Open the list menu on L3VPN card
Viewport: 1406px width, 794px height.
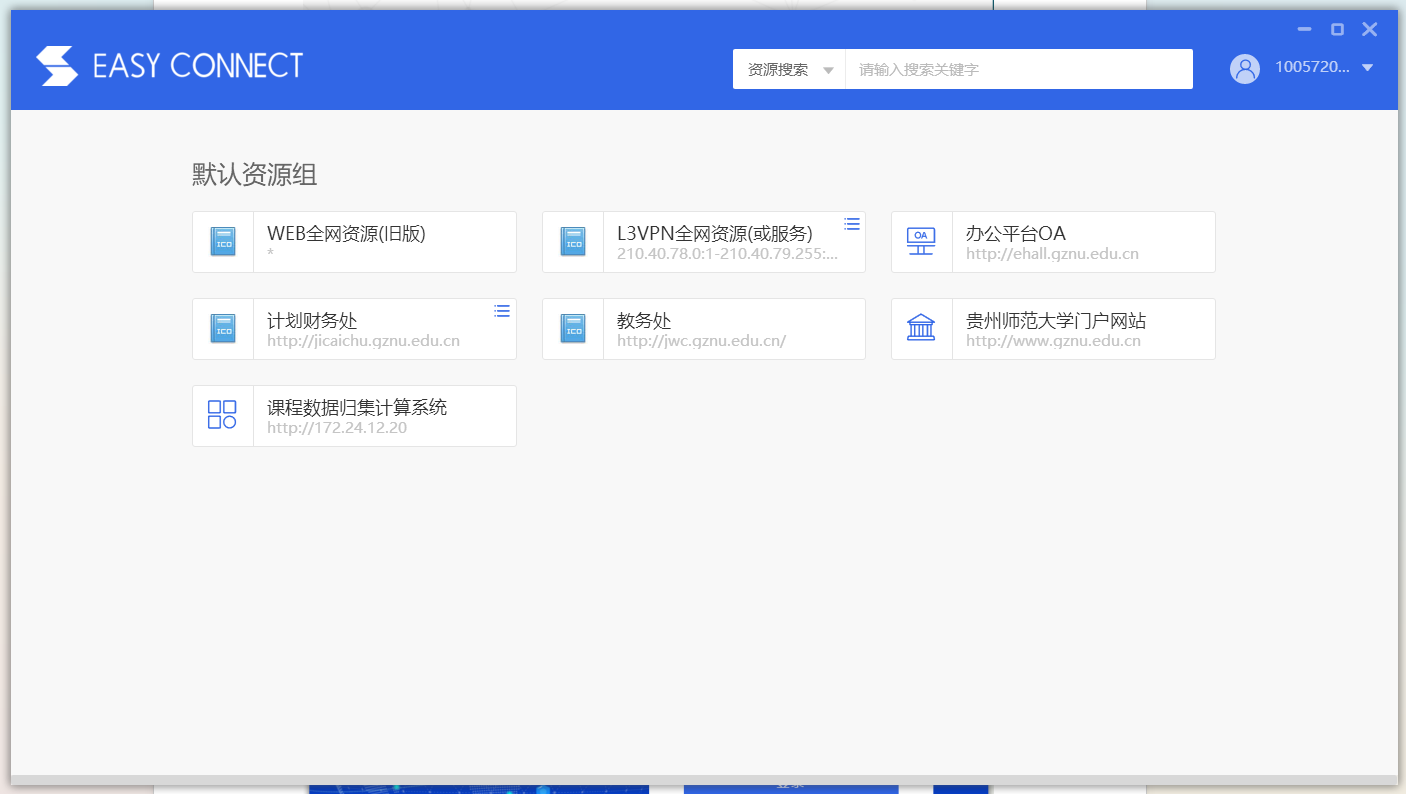tap(851, 224)
